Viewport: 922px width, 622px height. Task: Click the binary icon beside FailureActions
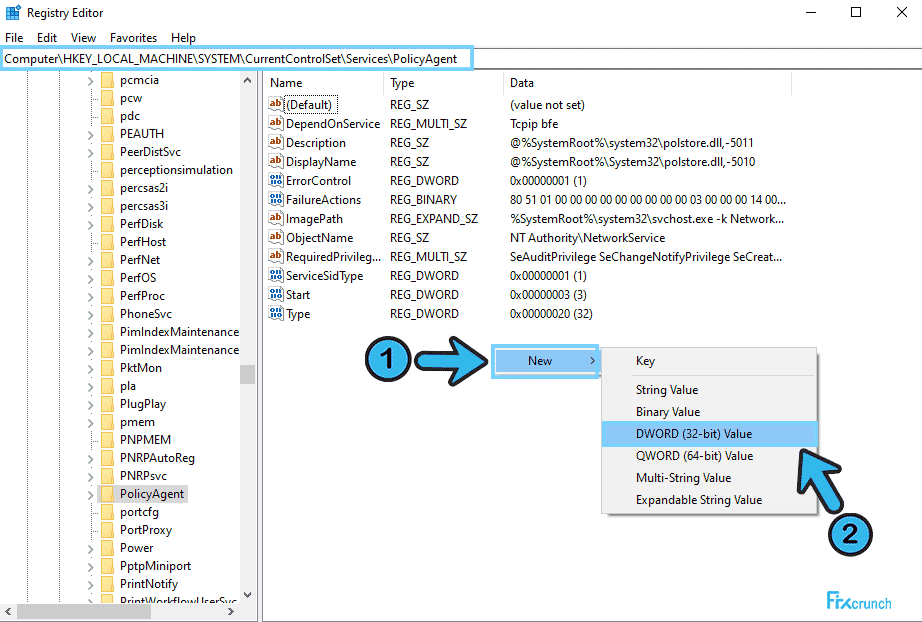coord(275,199)
